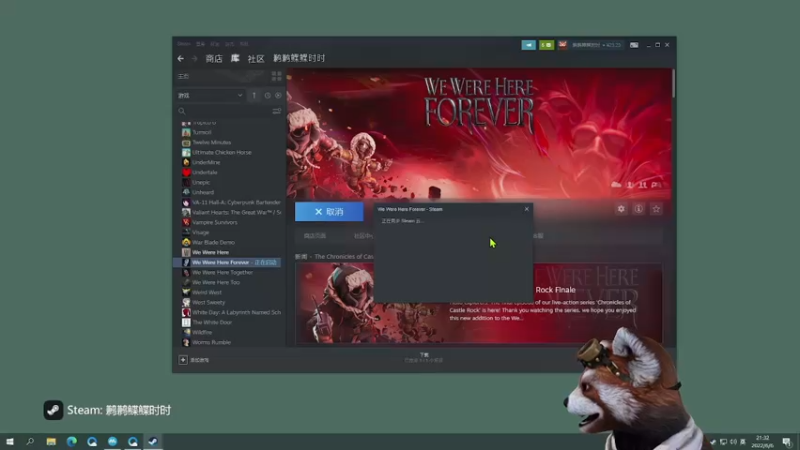This screenshot has width=800, height=450.
Task: Select Ultimate Chicken Horse in the list
Action: pos(221,153)
